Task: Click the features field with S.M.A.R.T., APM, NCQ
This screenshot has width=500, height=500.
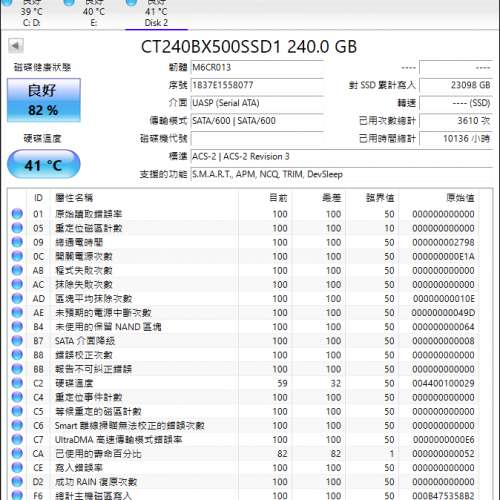Action: click(342, 174)
